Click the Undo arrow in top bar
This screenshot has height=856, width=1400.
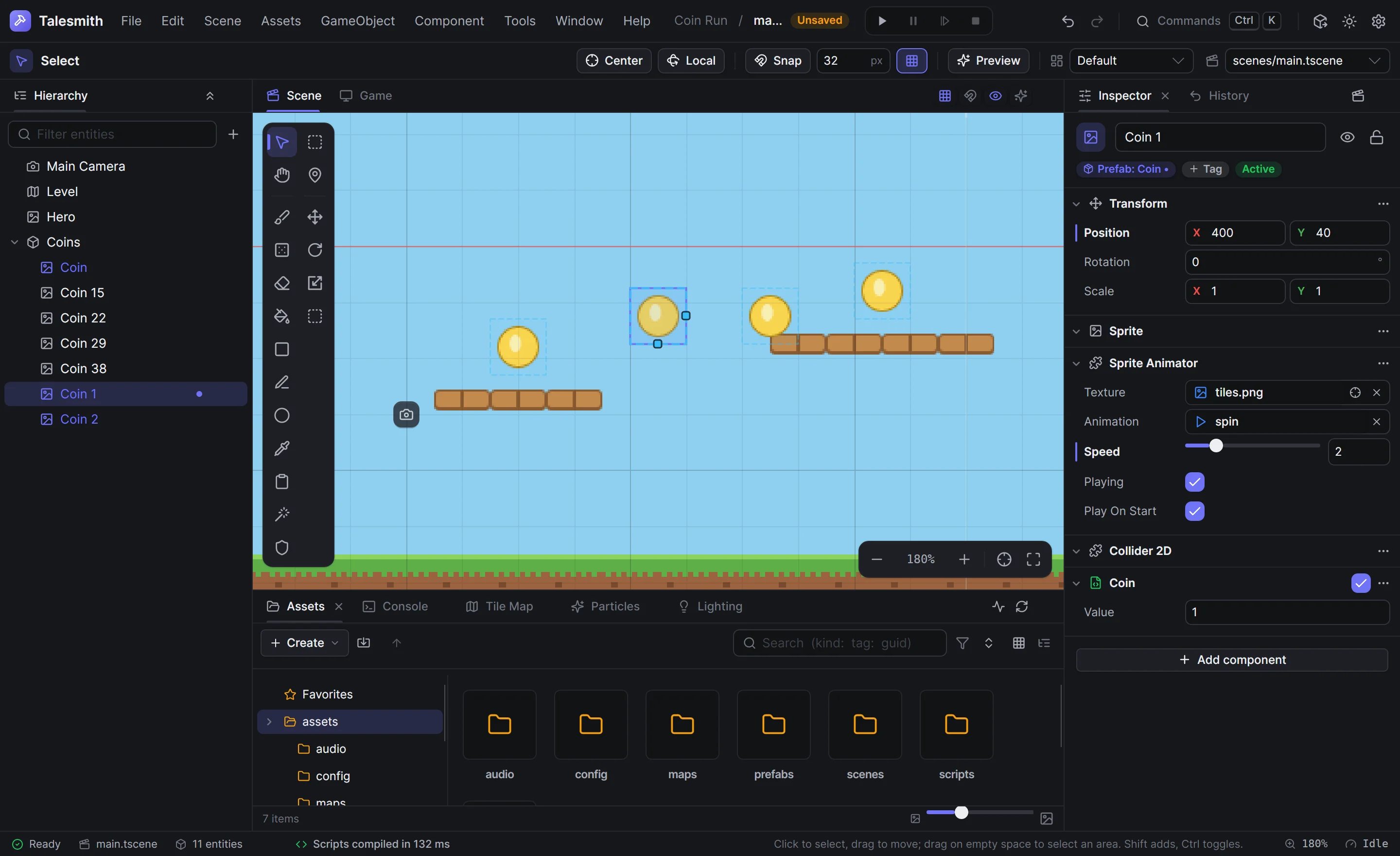click(x=1067, y=21)
